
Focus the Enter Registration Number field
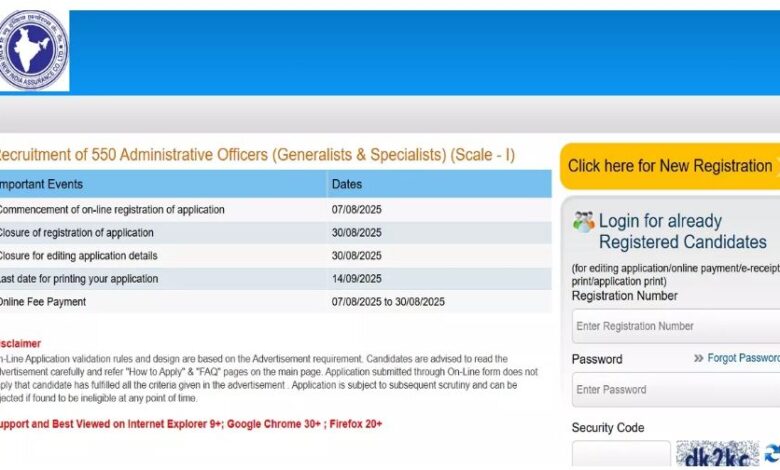[676, 326]
